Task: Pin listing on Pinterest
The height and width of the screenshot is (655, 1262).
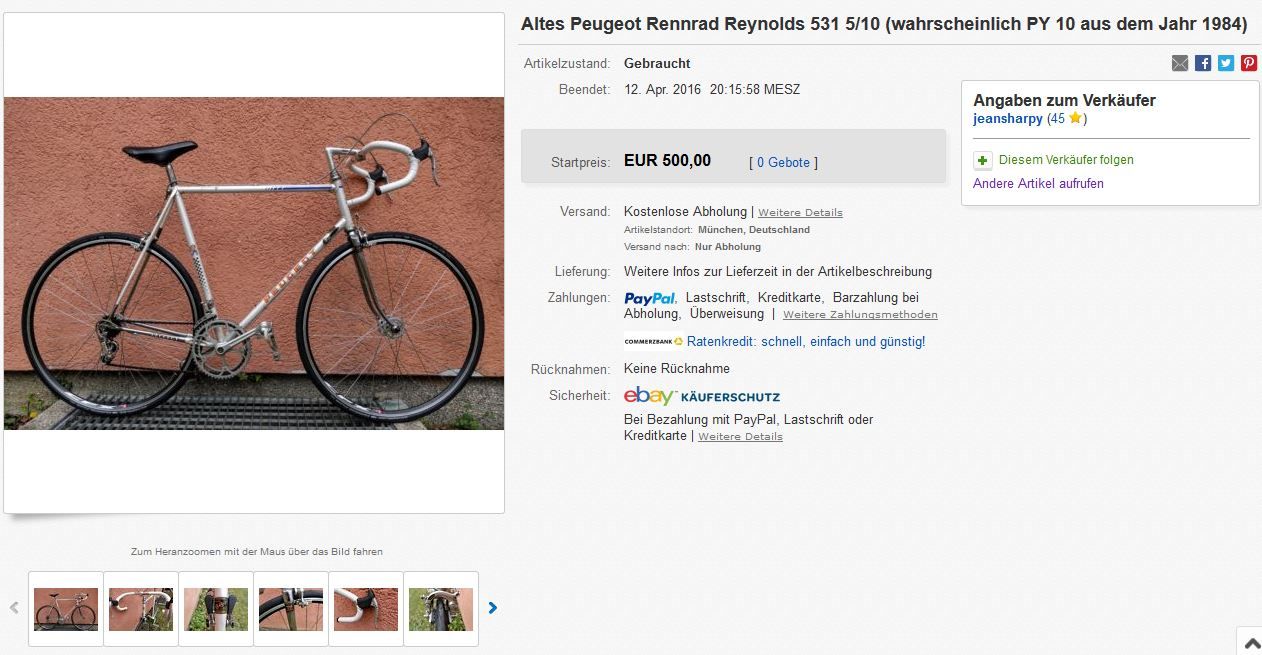Action: pos(1249,63)
